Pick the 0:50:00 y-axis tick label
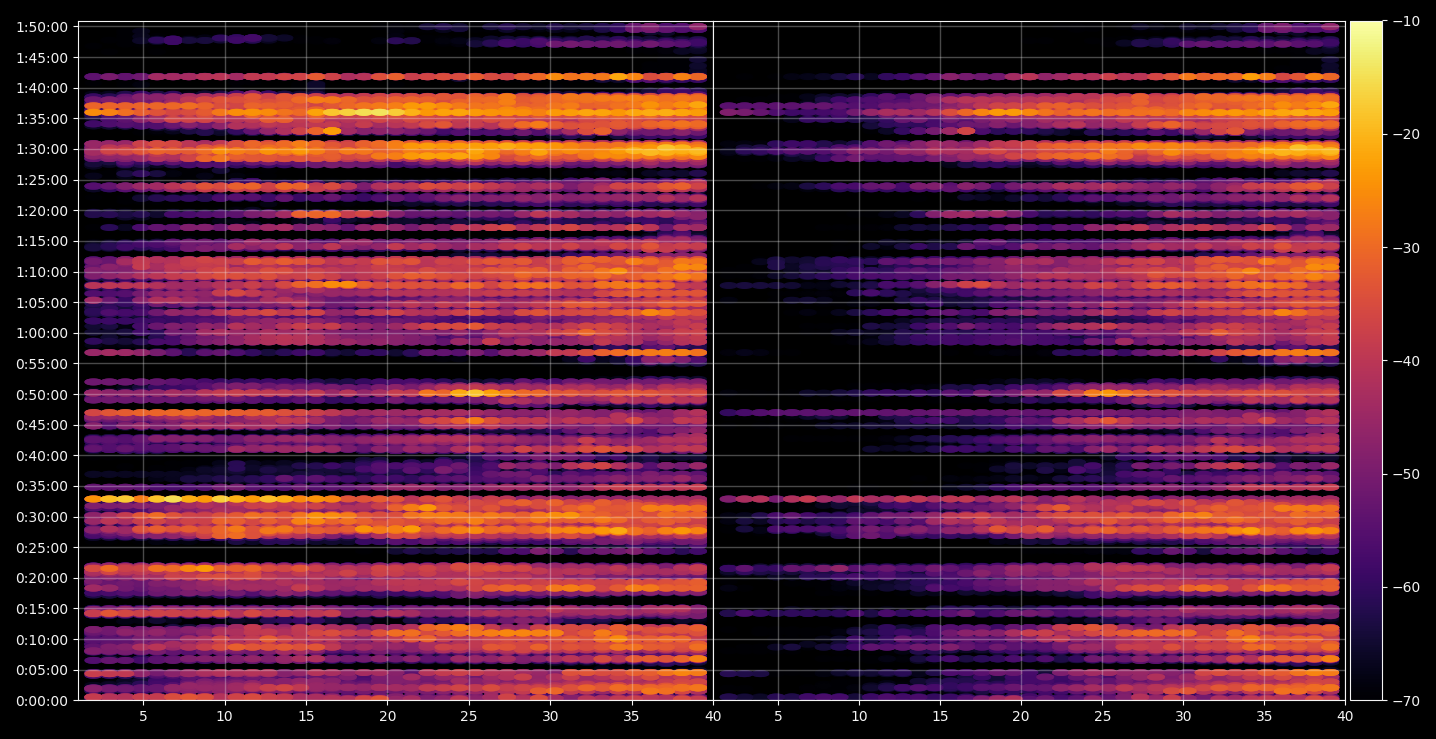 (42, 394)
